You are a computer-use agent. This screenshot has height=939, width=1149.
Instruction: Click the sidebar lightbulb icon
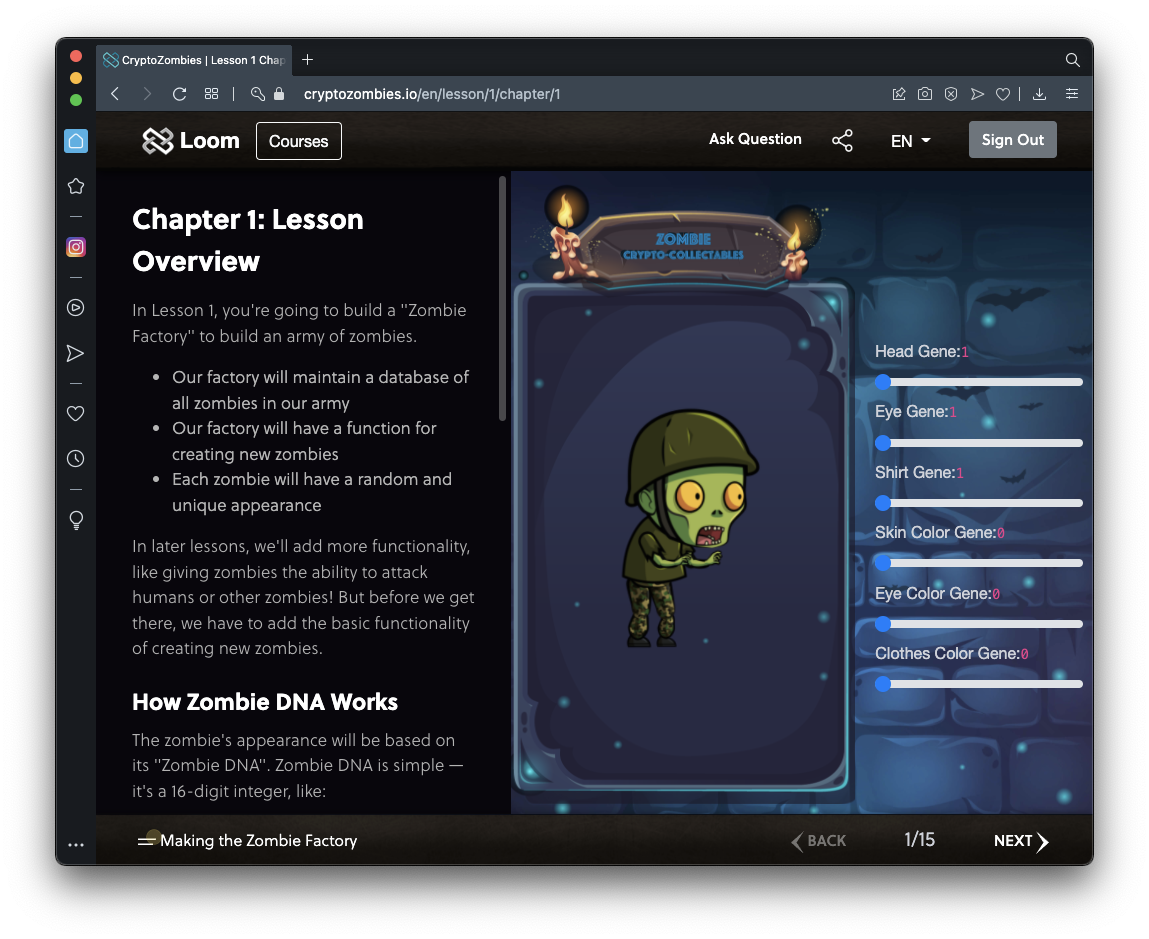(x=75, y=520)
